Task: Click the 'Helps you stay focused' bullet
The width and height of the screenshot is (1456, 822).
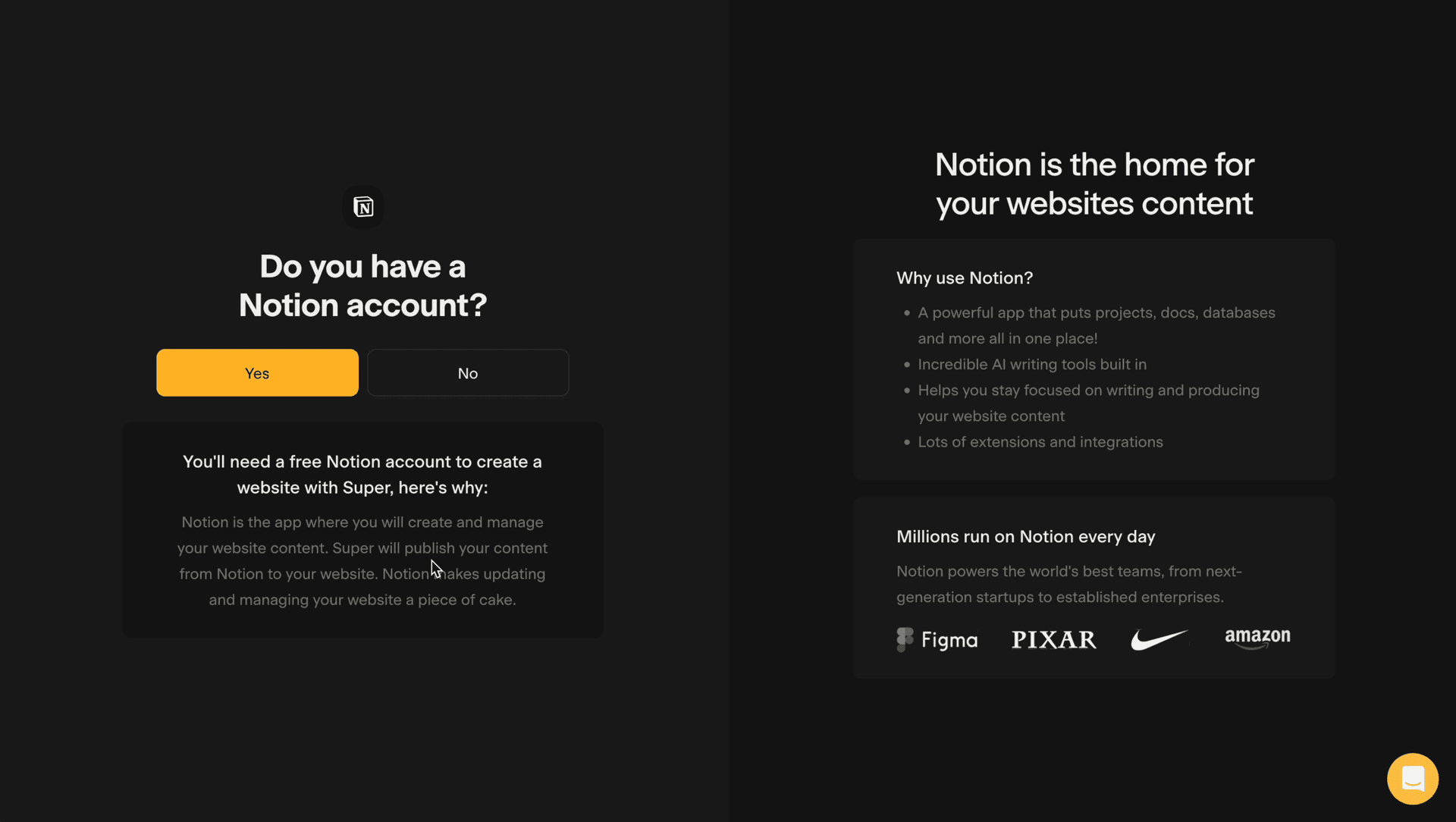Action: [x=1087, y=391]
